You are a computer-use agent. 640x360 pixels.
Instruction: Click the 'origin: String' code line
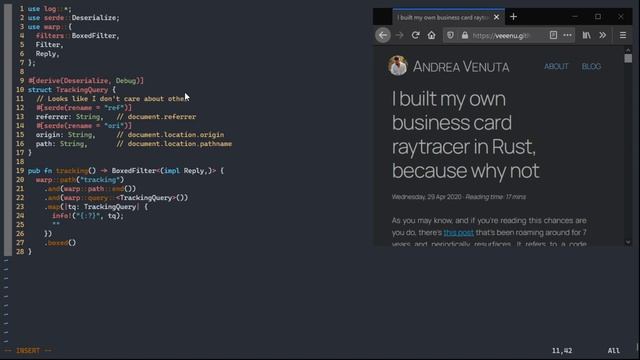tap(65, 135)
